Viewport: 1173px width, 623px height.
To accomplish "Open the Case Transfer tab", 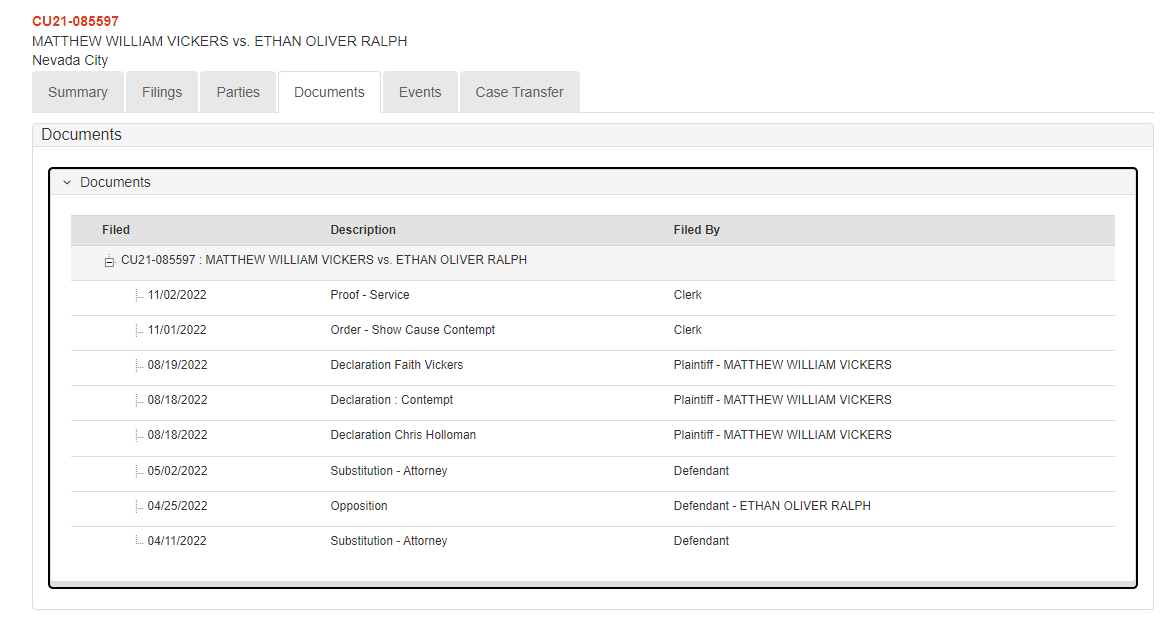I will (519, 92).
